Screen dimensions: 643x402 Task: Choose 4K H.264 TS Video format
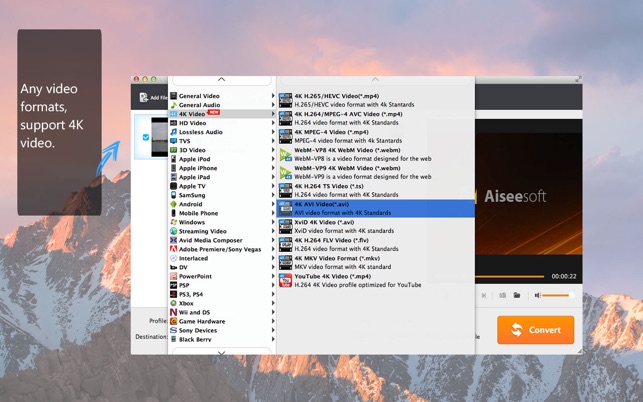click(x=376, y=190)
